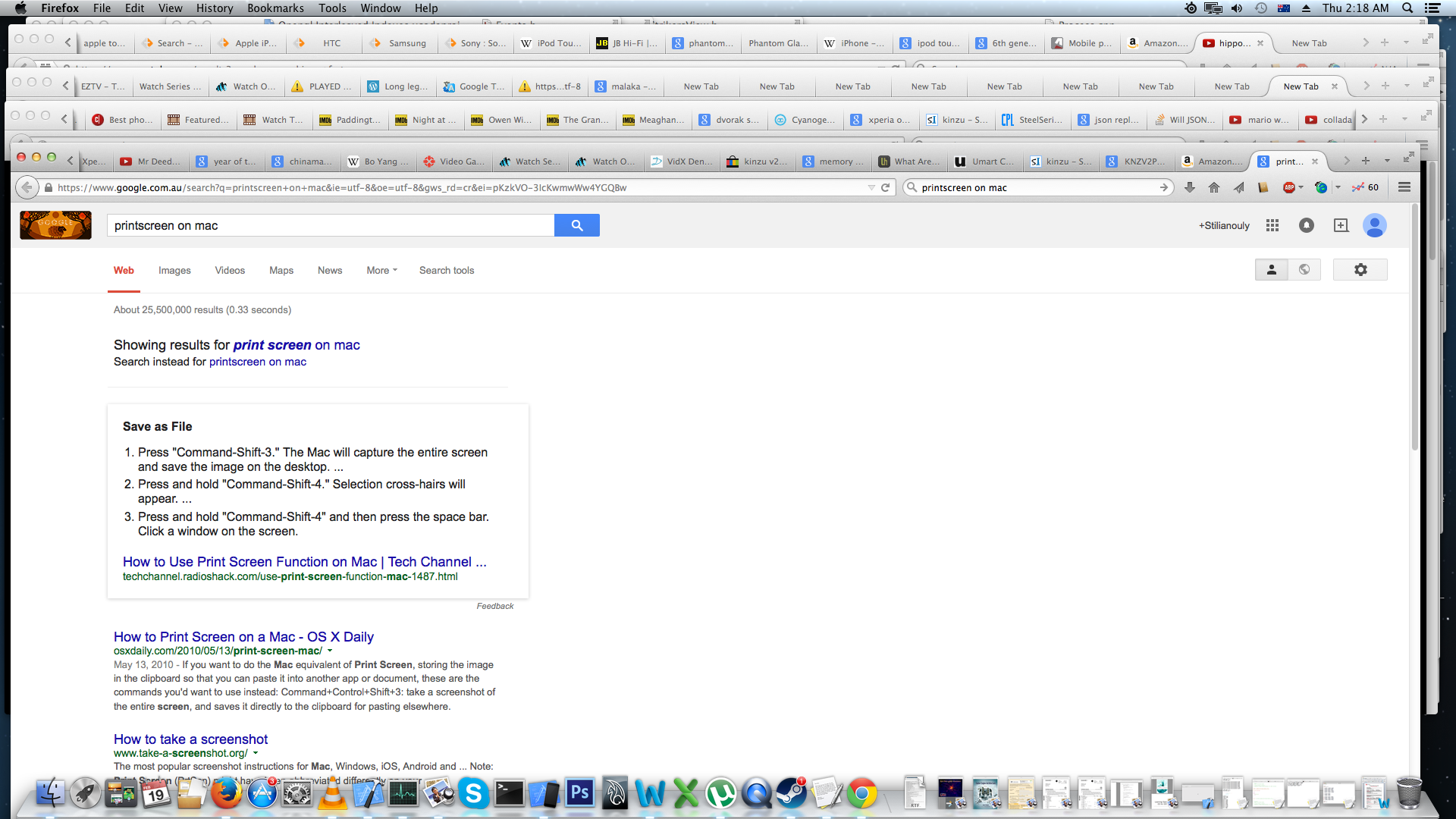Expand the More search category dropdown
The image size is (1456, 819).
point(381,270)
